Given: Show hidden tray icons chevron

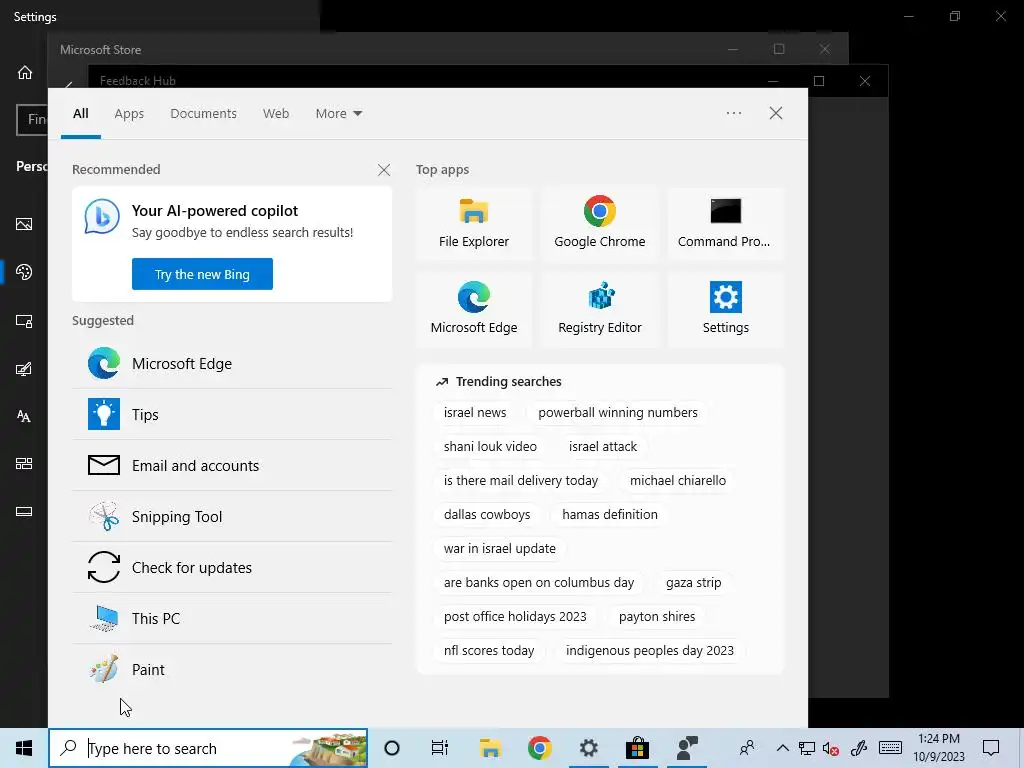Looking at the screenshot, I should (782, 748).
